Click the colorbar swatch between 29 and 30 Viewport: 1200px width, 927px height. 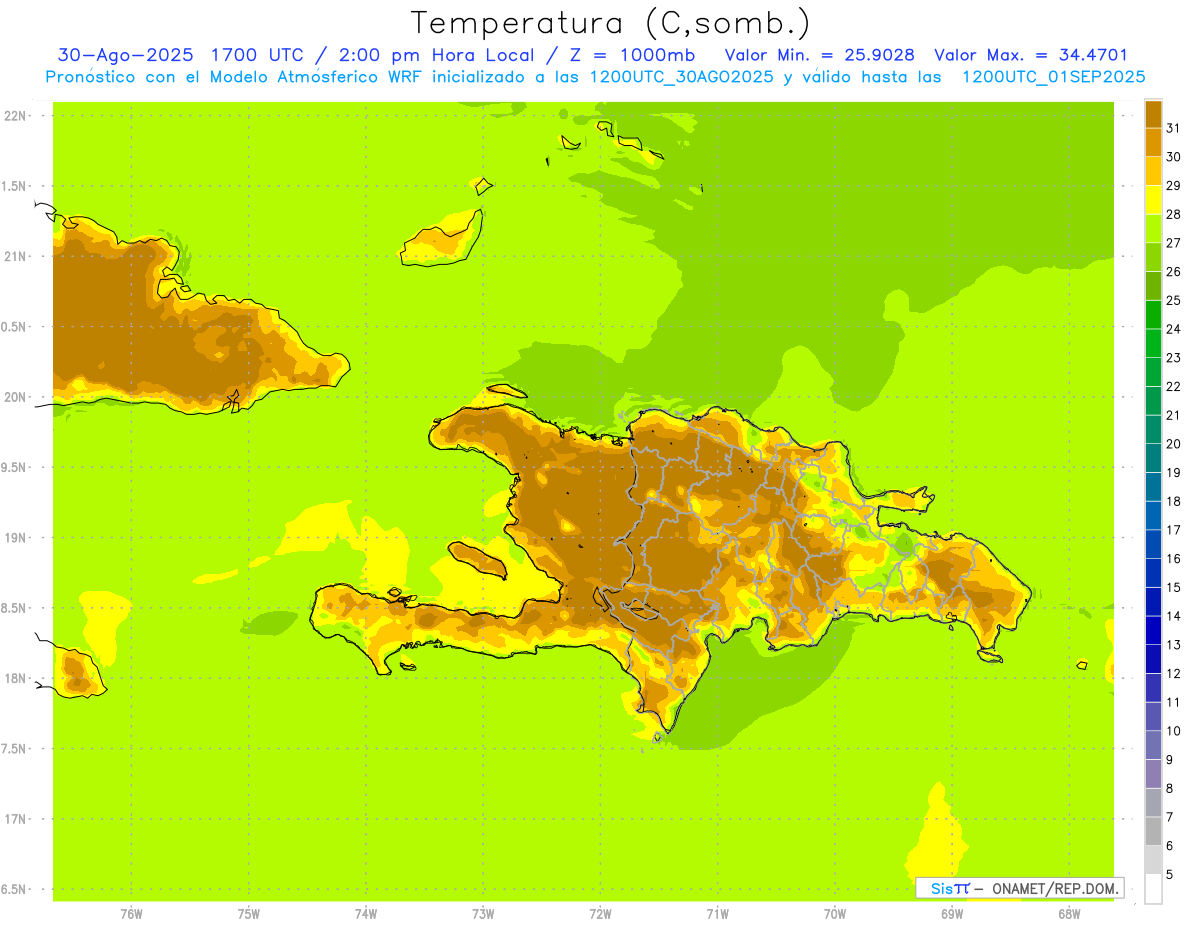[1153, 171]
